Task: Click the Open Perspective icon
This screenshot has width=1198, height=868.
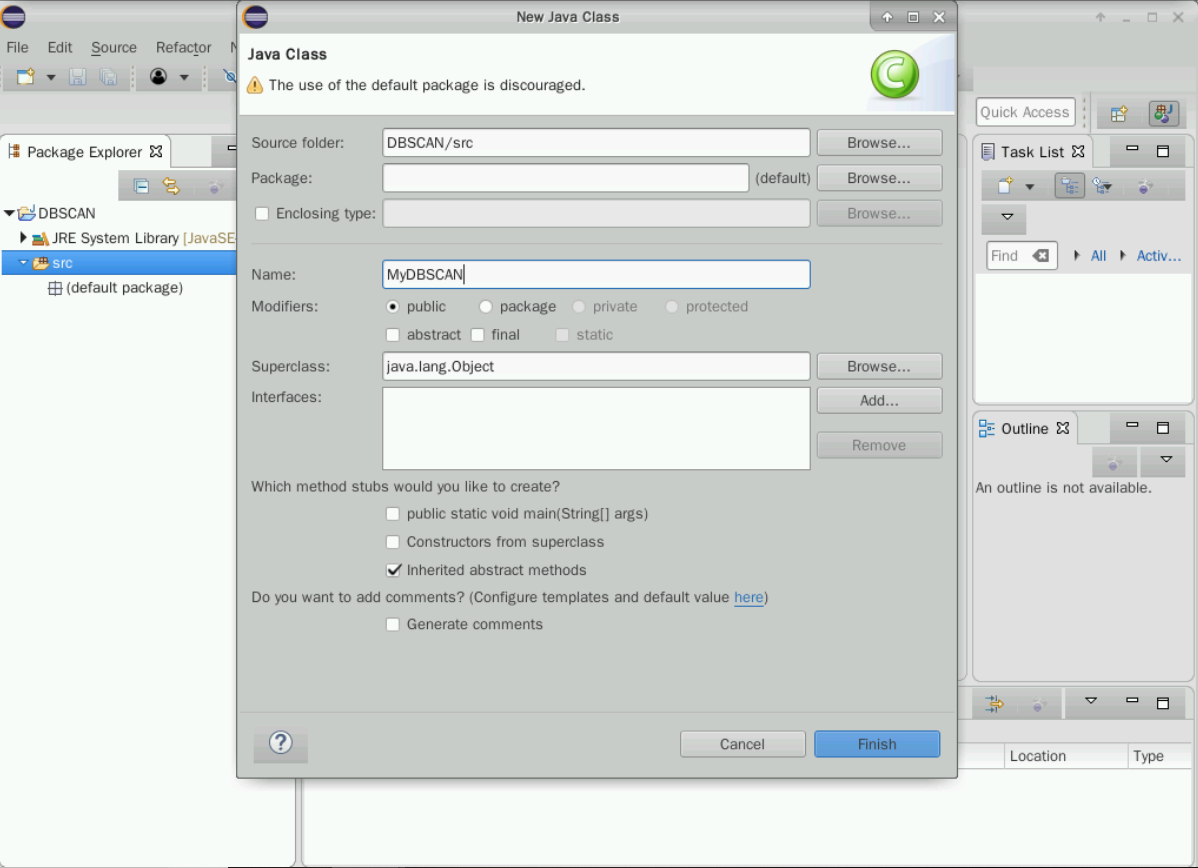Action: (1119, 113)
